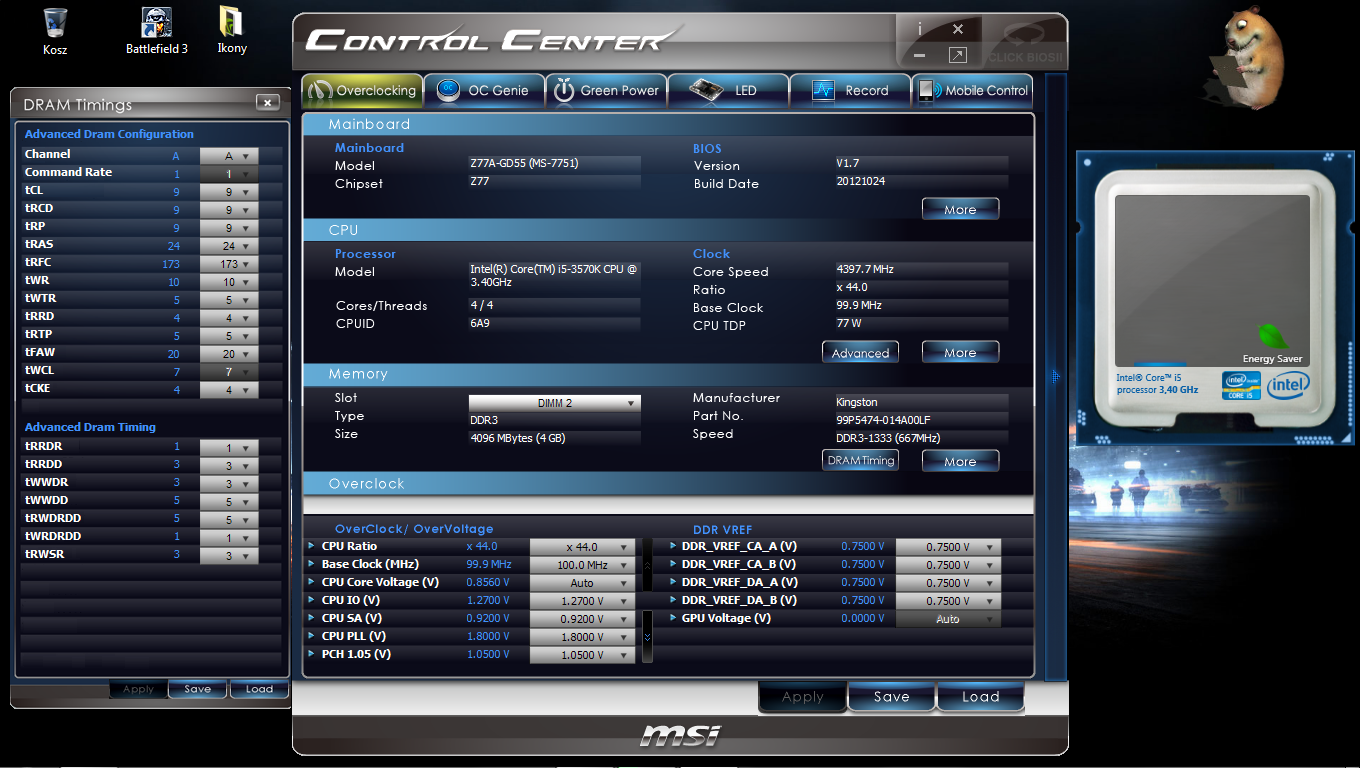
Task: Click the arrow icon beside DDR_VREF_CA_A (V)
Action: point(673,546)
